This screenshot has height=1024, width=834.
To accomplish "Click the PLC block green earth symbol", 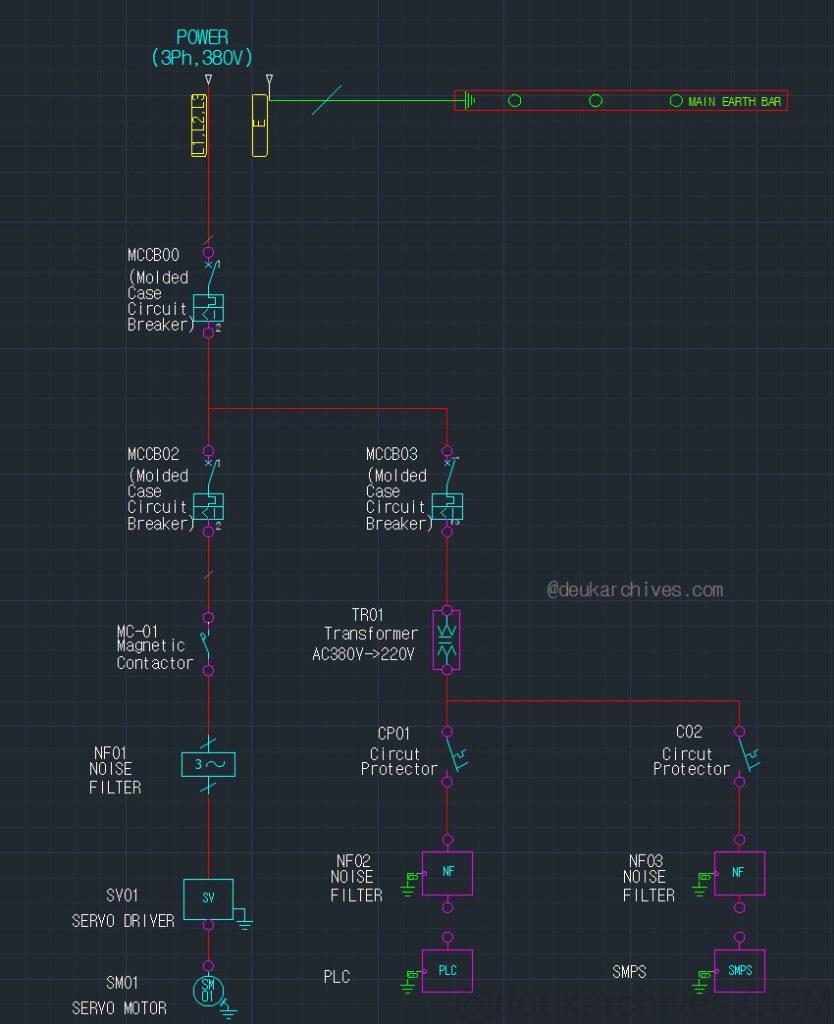I will click(x=410, y=982).
